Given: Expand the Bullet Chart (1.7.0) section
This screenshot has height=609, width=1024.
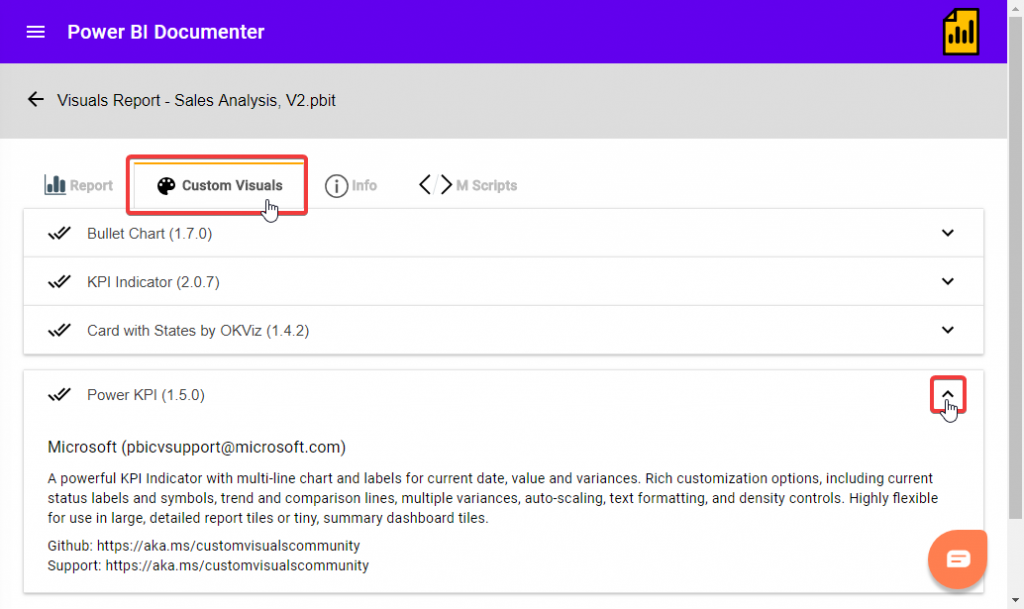Looking at the screenshot, I should tap(946, 233).
